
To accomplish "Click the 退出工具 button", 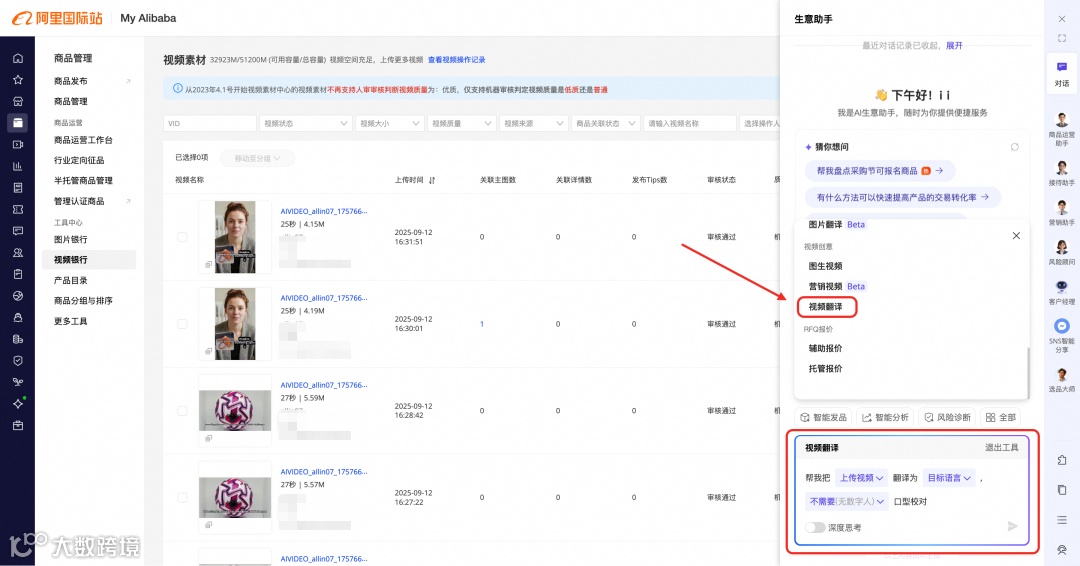I will coord(1001,448).
